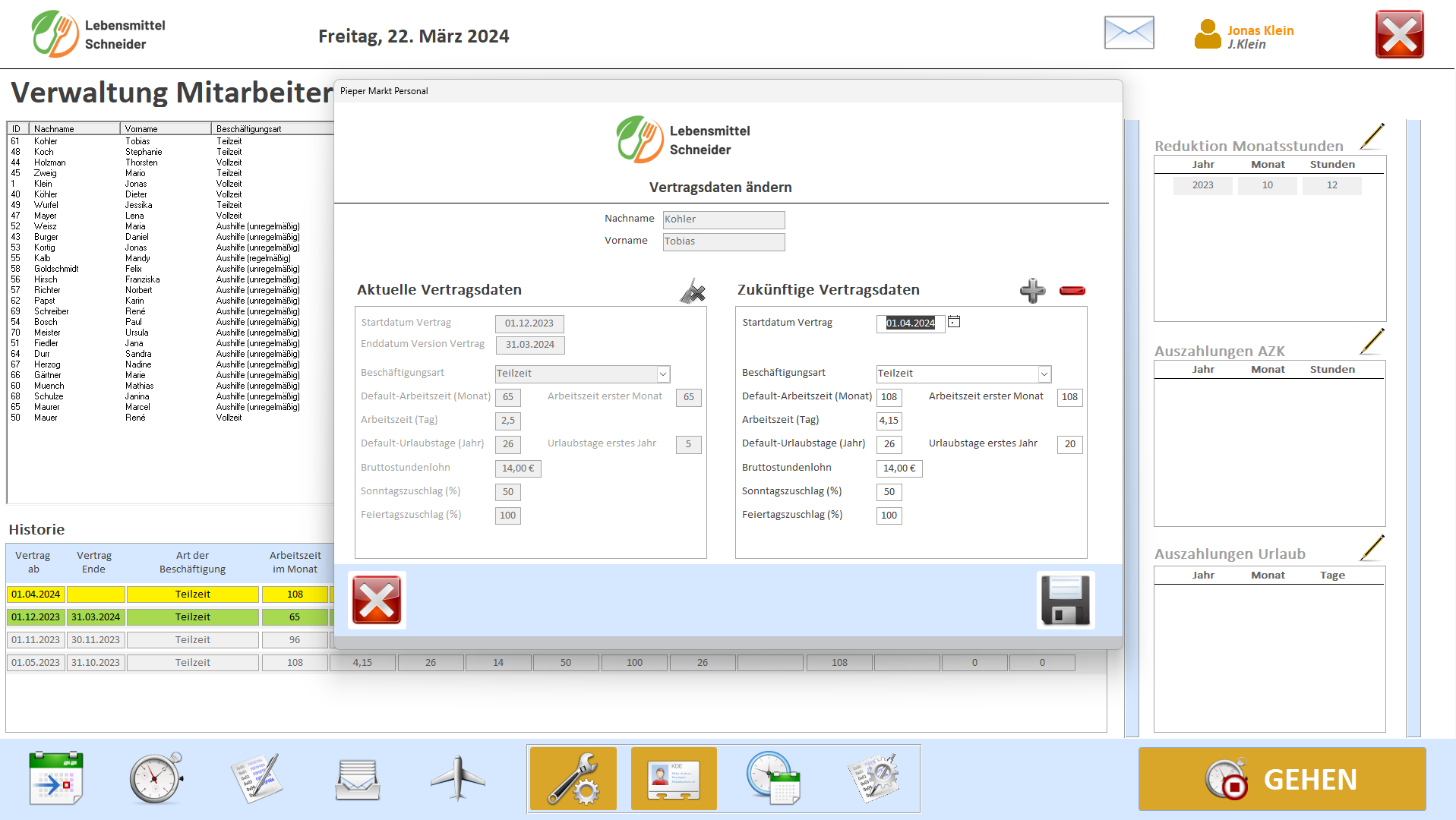Click the broom clear icon
This screenshot has width=1456, height=820.
(692, 291)
